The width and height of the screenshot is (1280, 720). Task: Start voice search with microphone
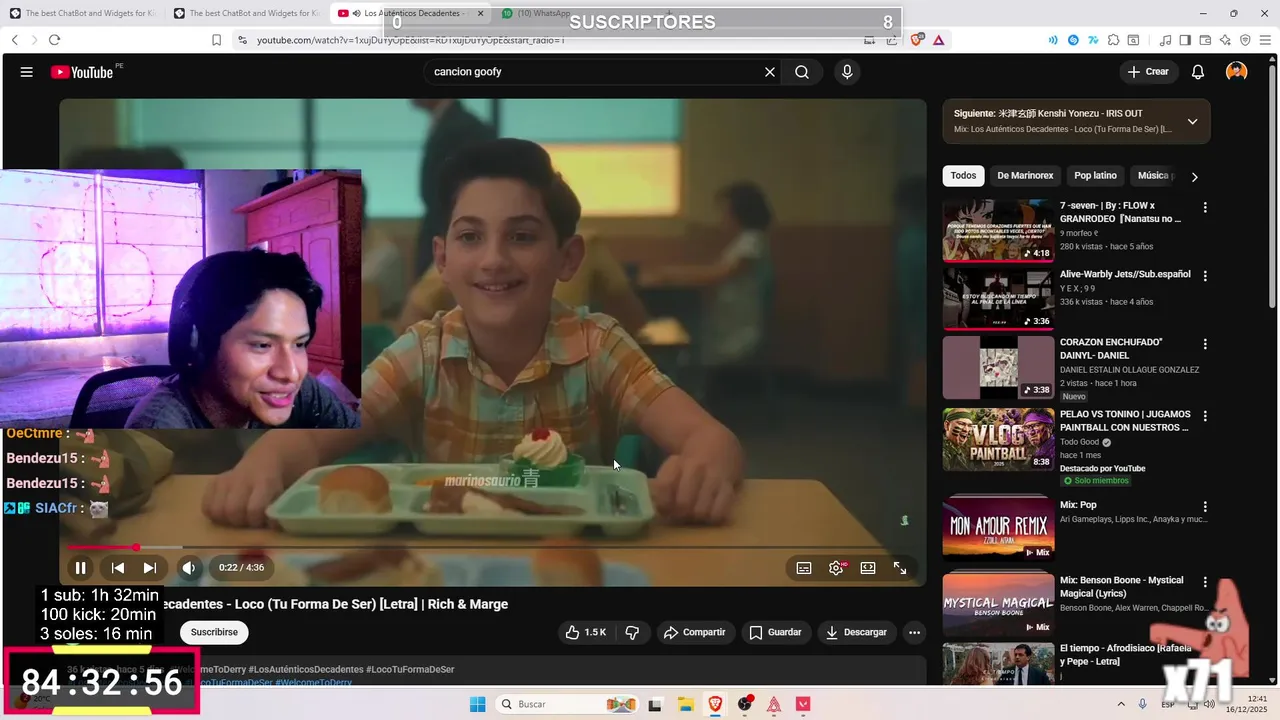tap(847, 72)
